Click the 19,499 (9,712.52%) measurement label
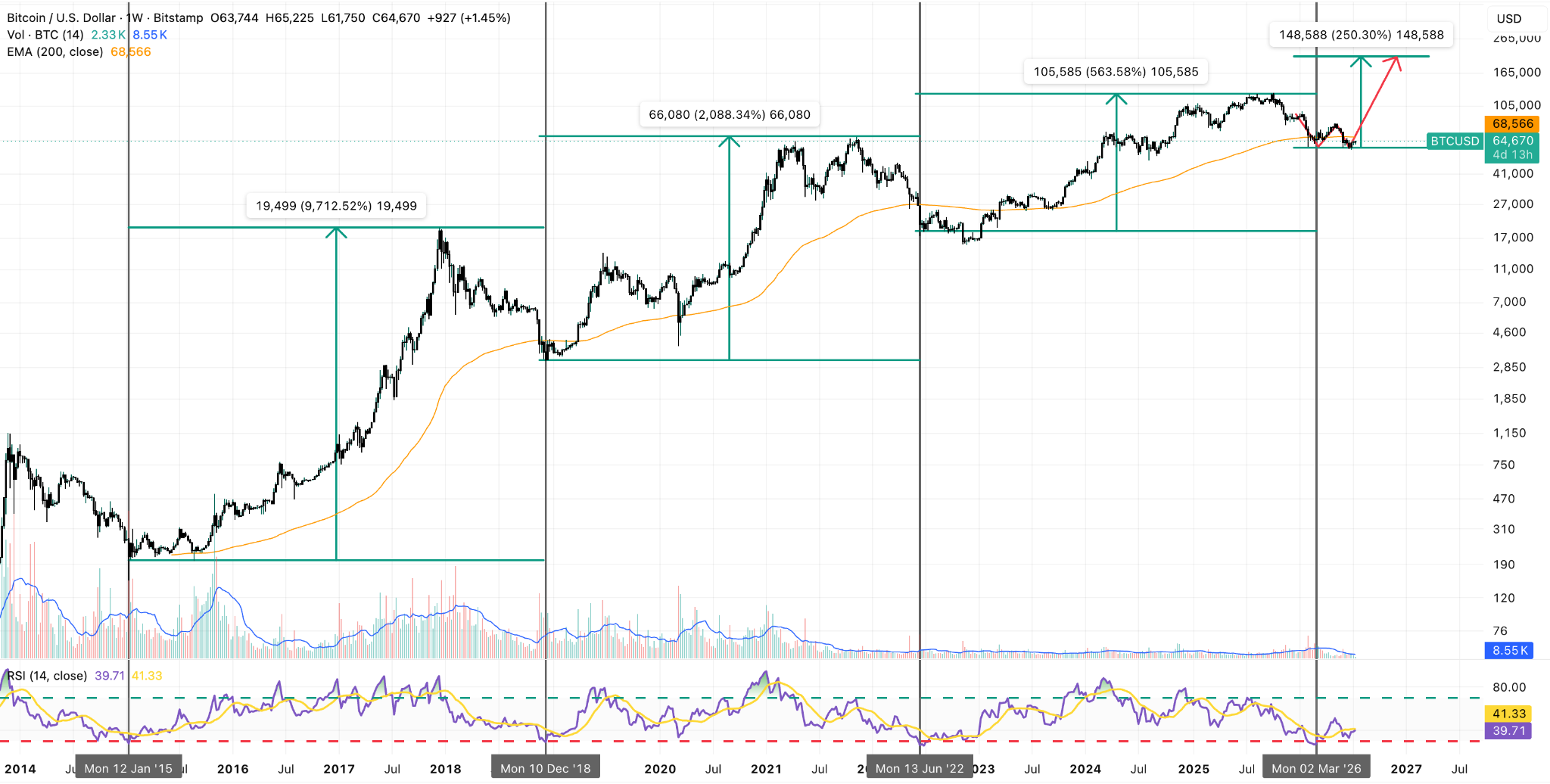Viewport: 1550px width, 784px height. 336,206
